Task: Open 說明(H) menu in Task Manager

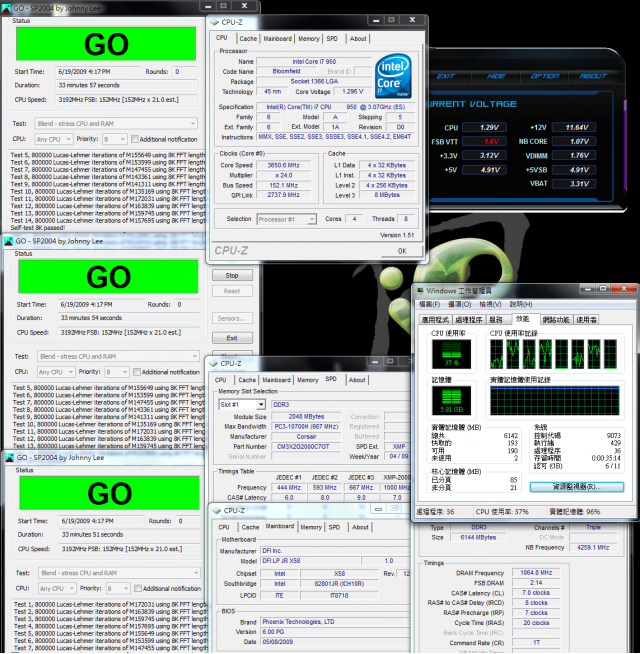Action: point(520,304)
